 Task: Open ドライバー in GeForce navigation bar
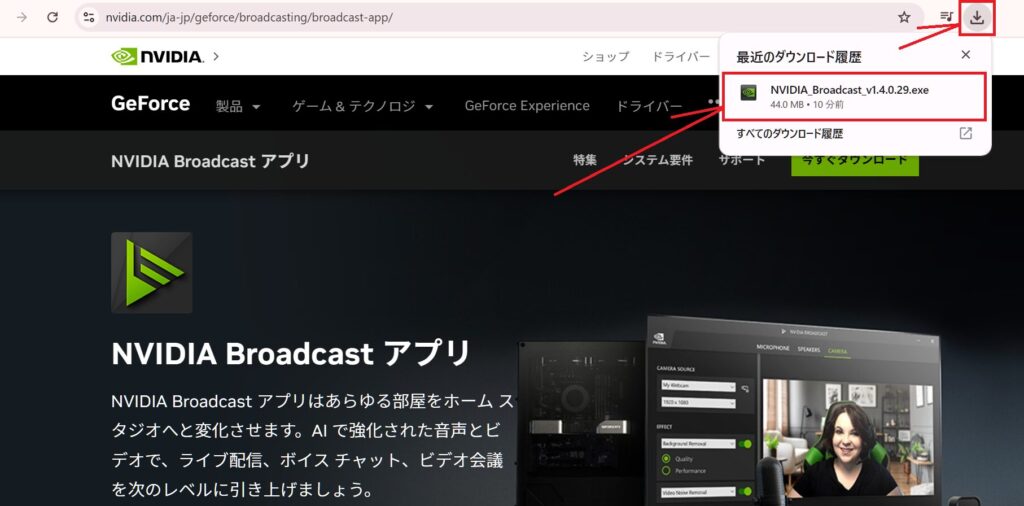tap(649, 106)
